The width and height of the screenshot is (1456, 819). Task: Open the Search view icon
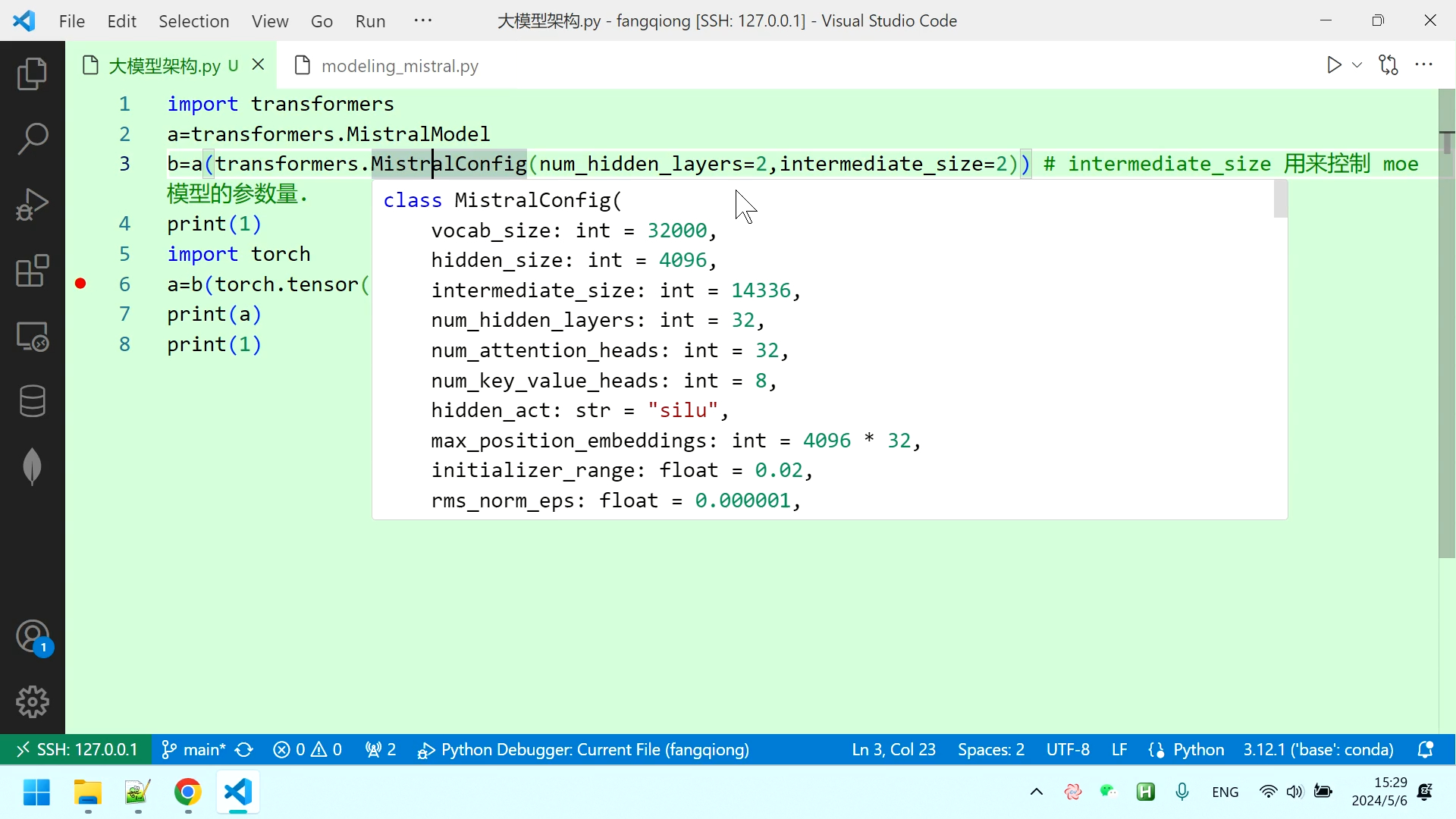tap(32, 139)
